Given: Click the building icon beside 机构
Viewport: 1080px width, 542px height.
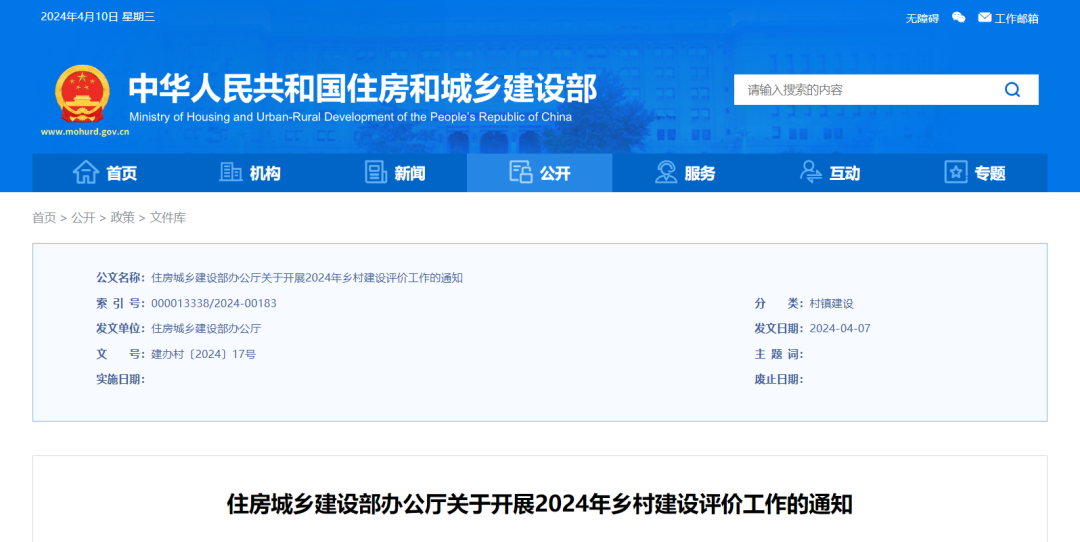Looking at the screenshot, I should [x=231, y=172].
